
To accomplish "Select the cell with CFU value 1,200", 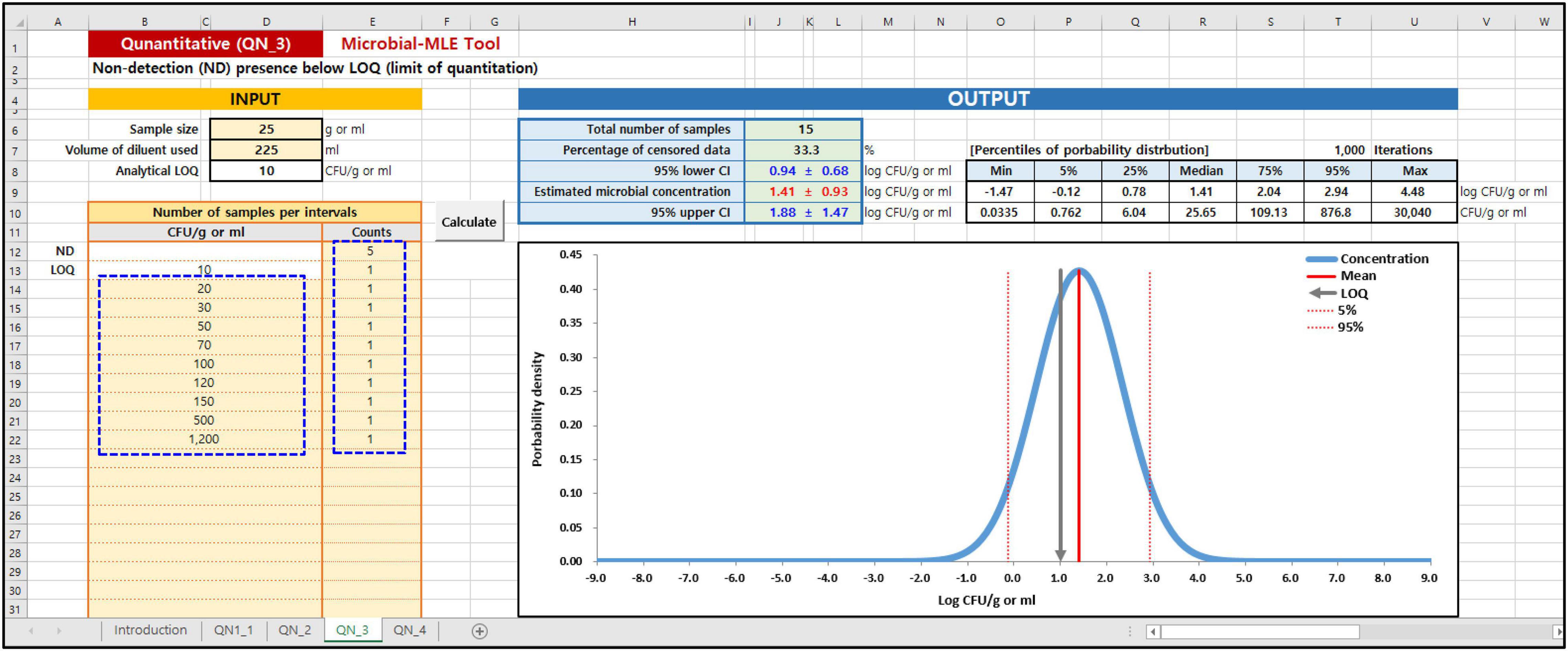I will [x=205, y=439].
